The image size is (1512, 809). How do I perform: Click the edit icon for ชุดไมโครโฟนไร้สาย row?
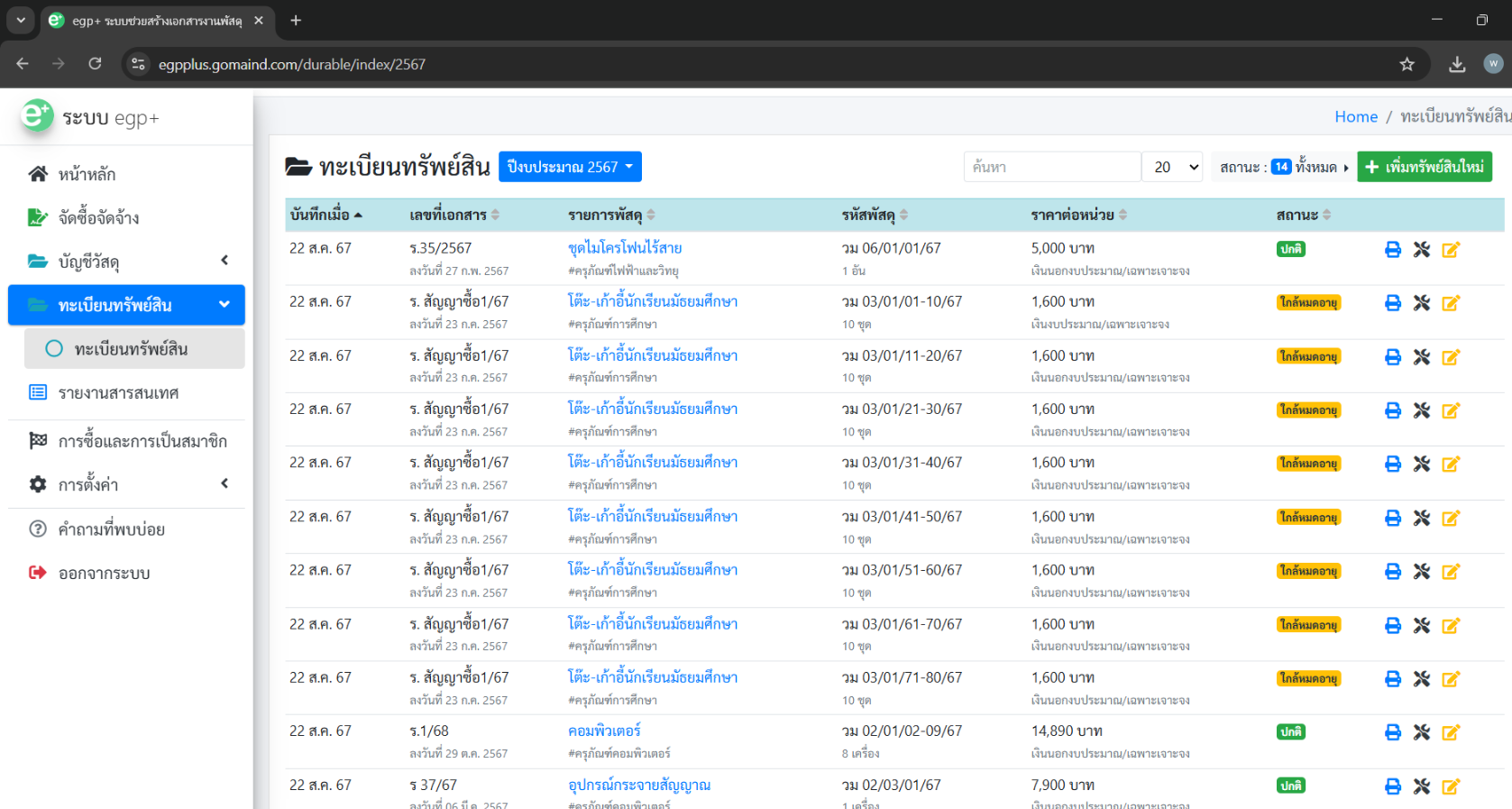click(1450, 250)
